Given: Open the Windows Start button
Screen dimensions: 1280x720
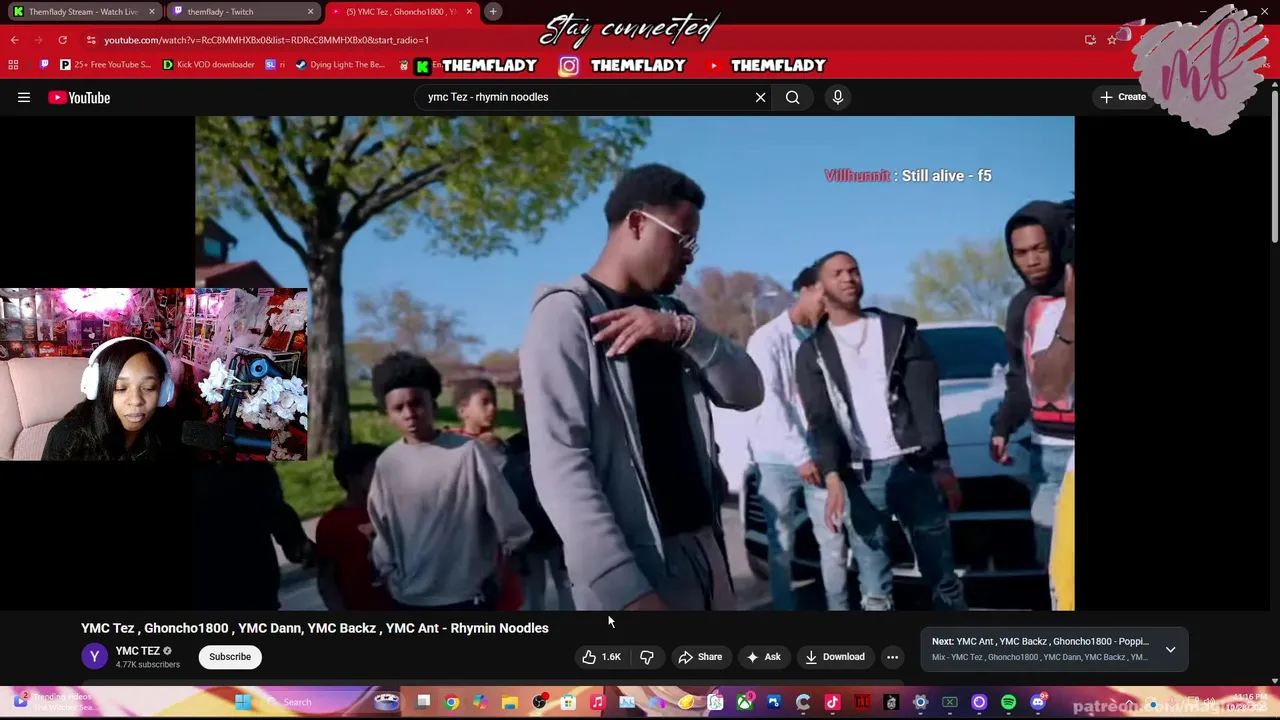Looking at the screenshot, I should click(x=242, y=702).
